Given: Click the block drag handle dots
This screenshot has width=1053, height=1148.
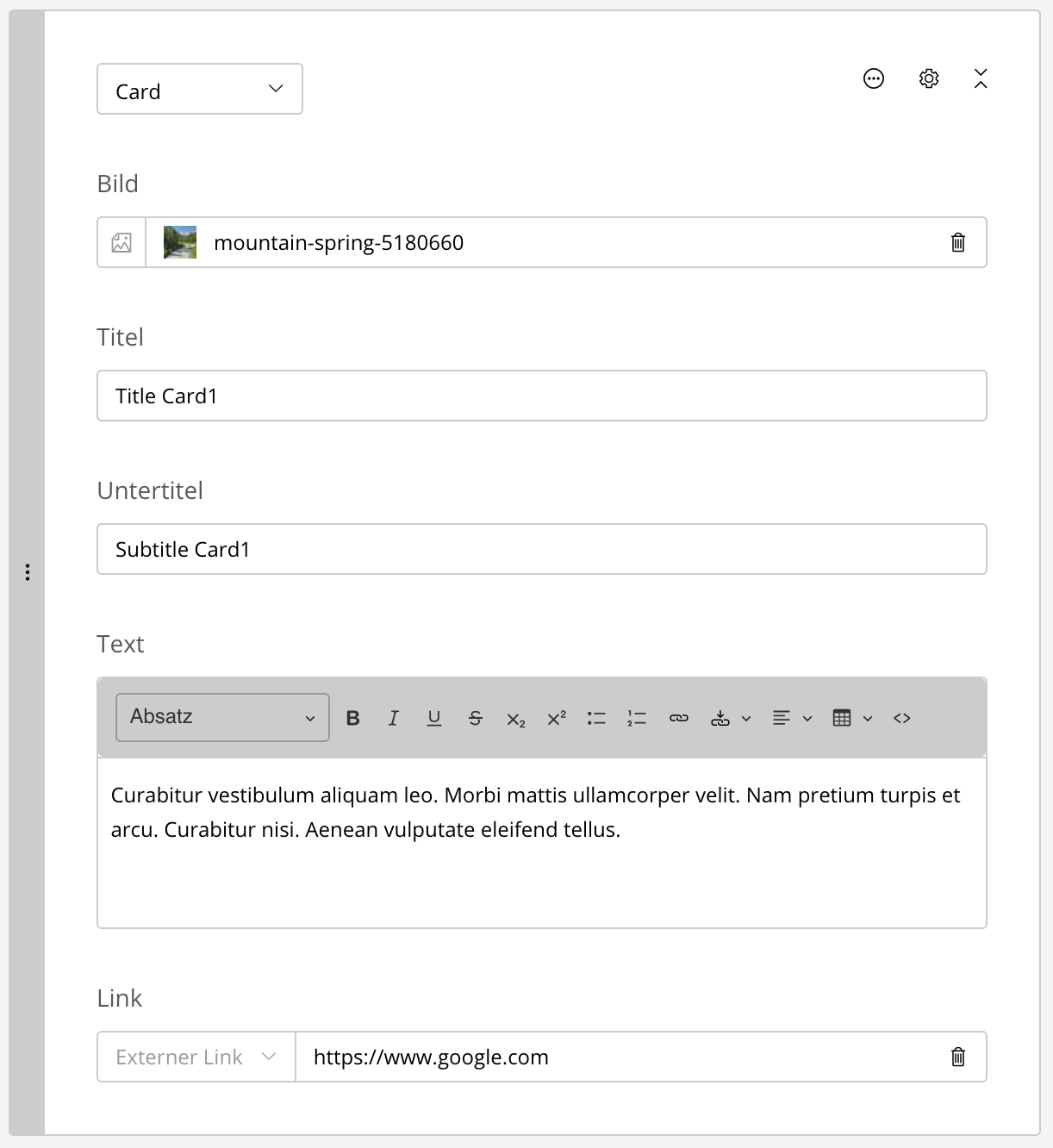Looking at the screenshot, I should [28, 572].
